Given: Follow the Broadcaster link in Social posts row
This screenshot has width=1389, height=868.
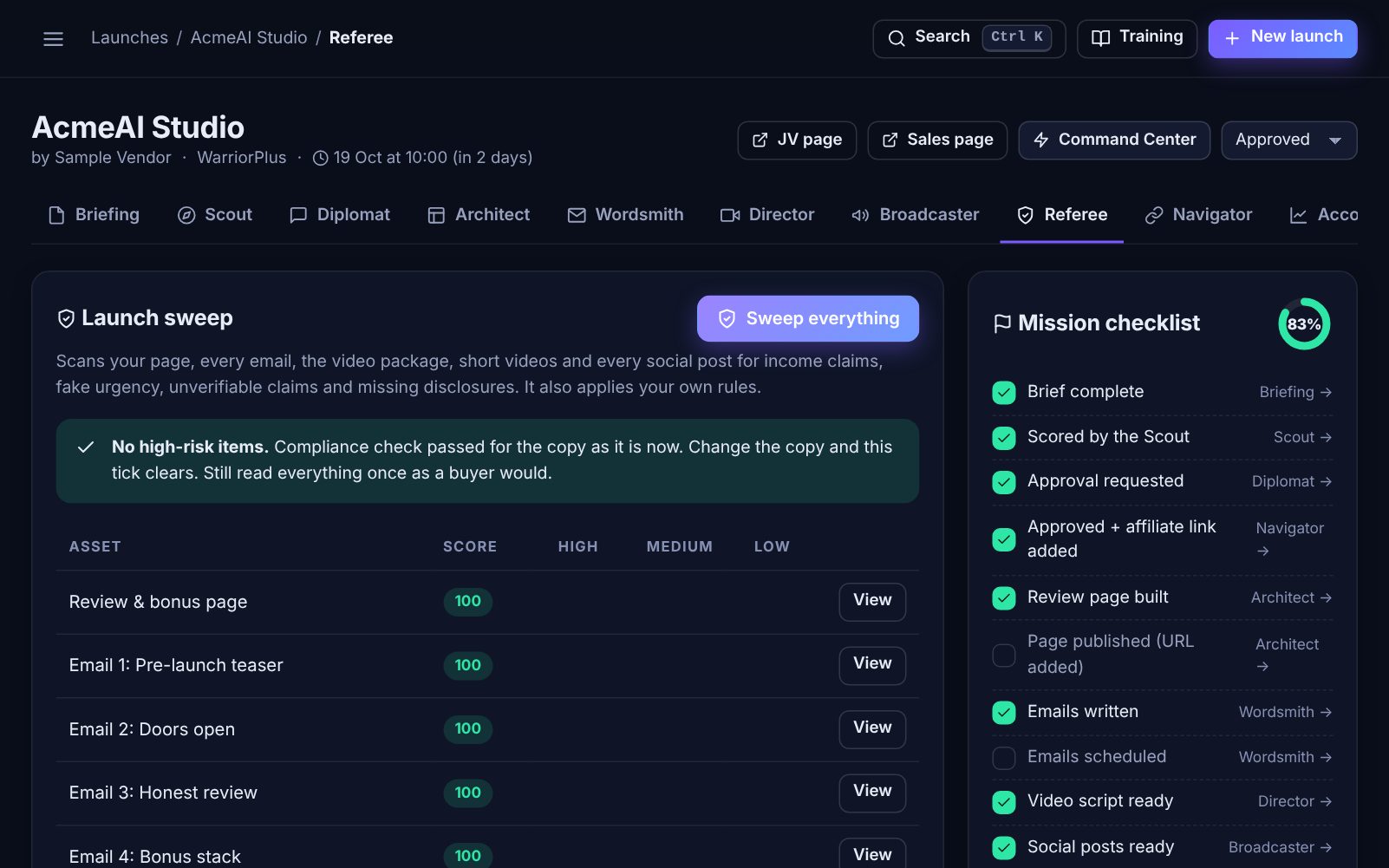Looking at the screenshot, I should point(1280,848).
